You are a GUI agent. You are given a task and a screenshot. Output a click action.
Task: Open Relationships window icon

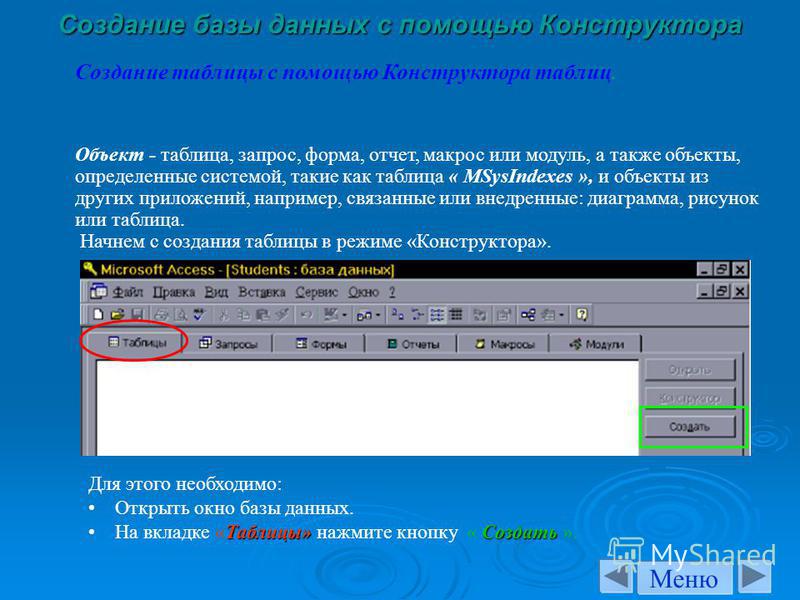[528, 315]
